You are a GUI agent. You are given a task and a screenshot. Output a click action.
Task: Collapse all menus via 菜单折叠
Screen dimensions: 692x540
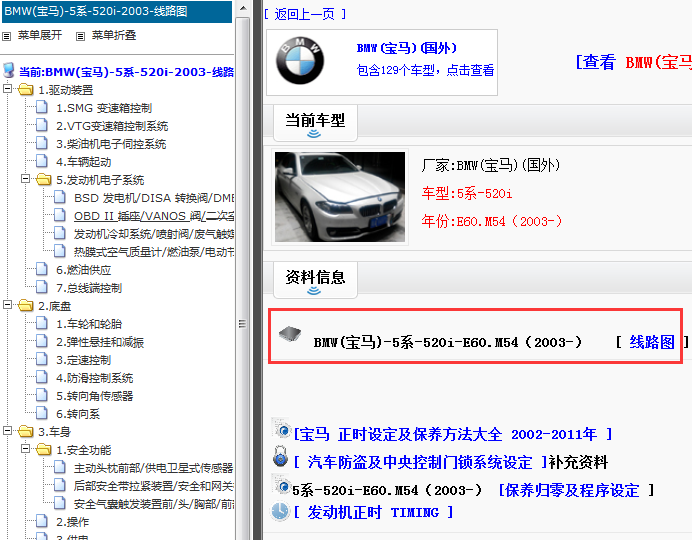[114, 35]
